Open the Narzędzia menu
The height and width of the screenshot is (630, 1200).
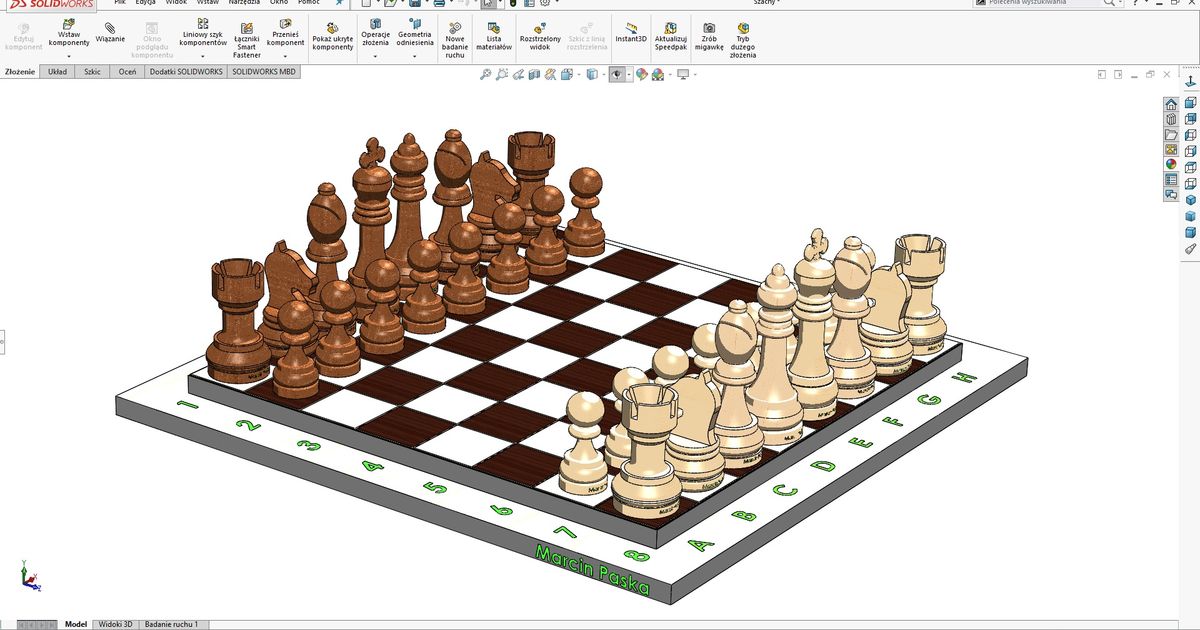pyautogui.click(x=242, y=2)
